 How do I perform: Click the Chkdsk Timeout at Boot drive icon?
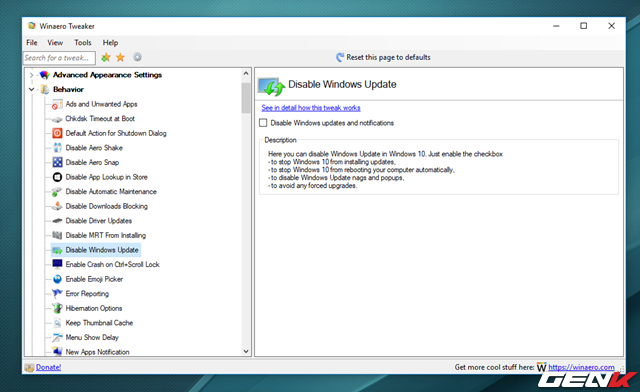click(x=57, y=119)
